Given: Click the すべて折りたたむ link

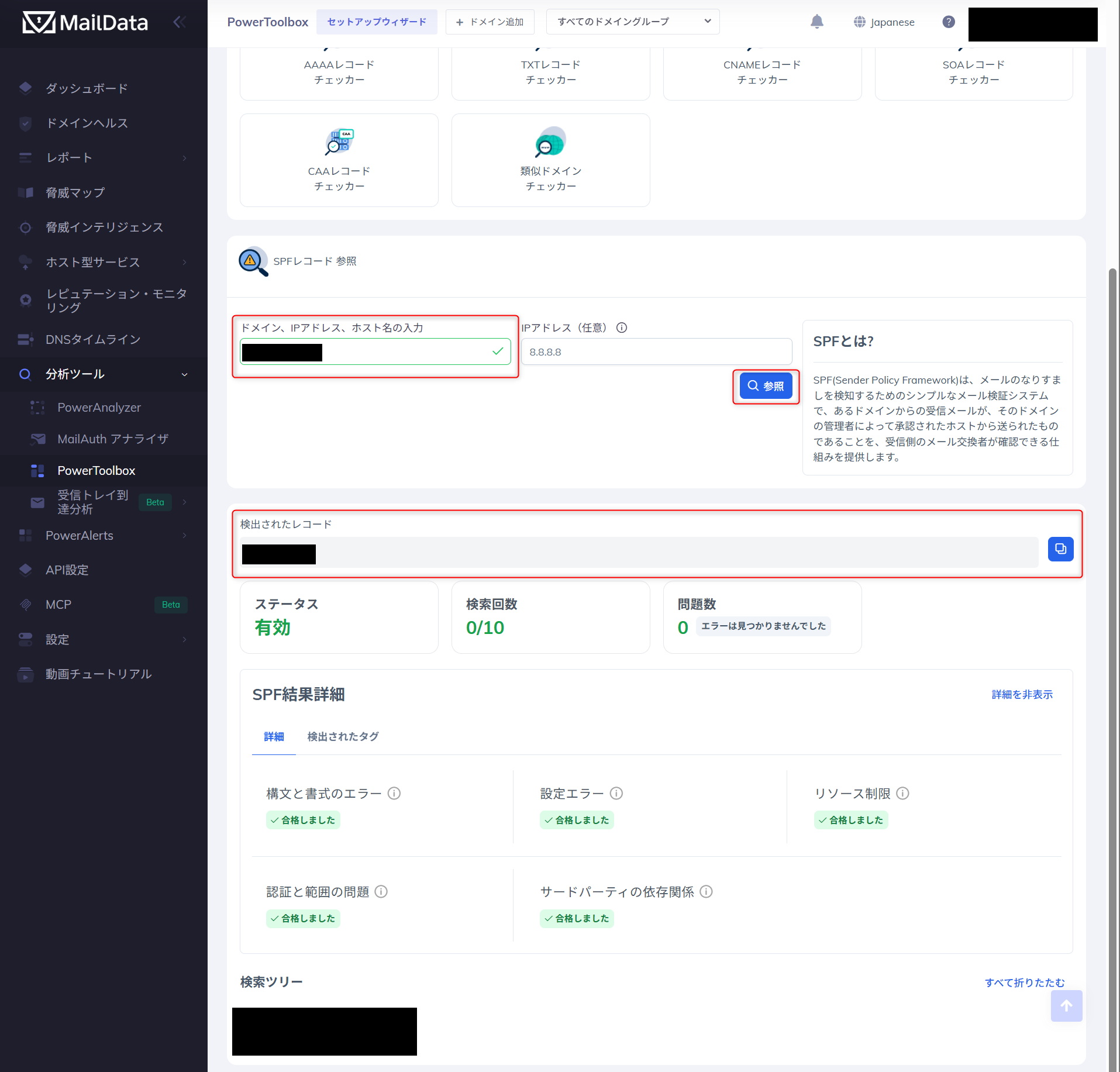Looking at the screenshot, I should pos(1025,983).
